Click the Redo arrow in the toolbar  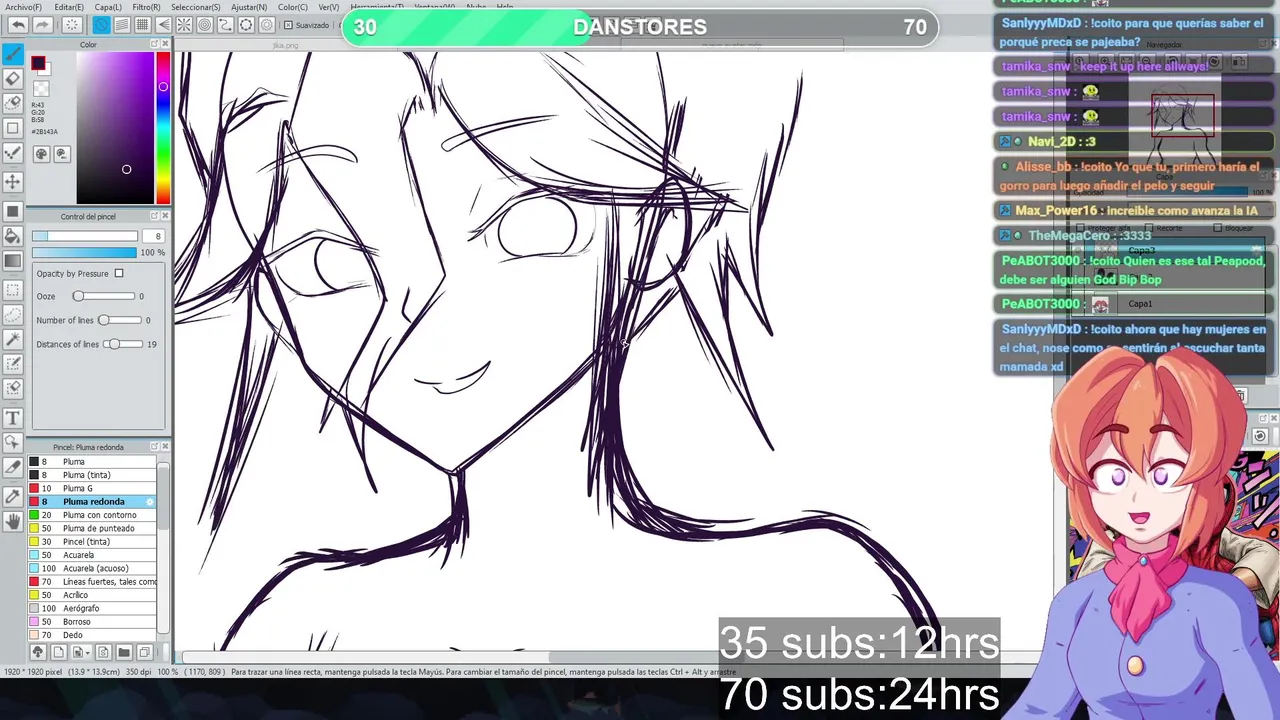[43, 25]
